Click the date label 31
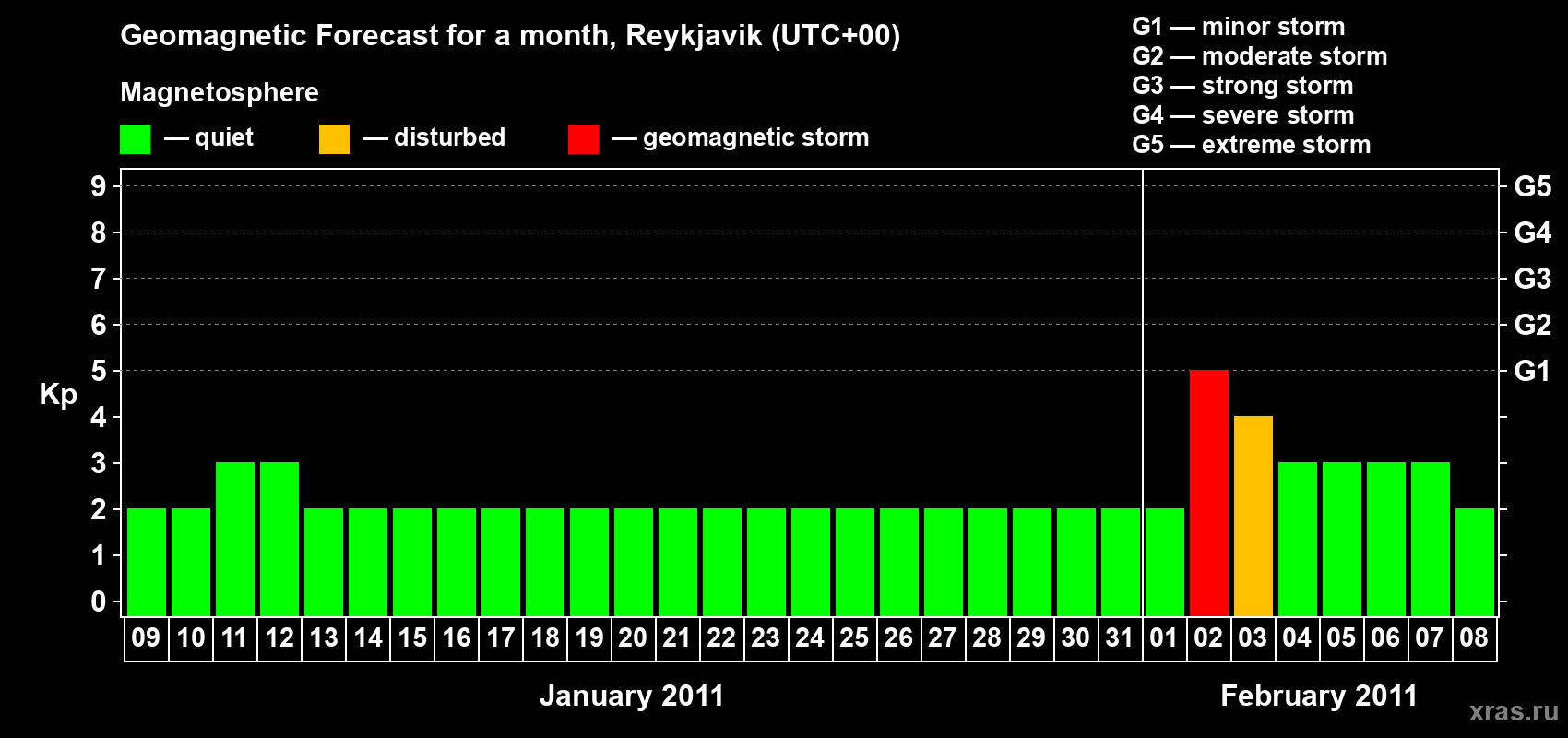Screen dimensions: 1568x738 click(1120, 637)
